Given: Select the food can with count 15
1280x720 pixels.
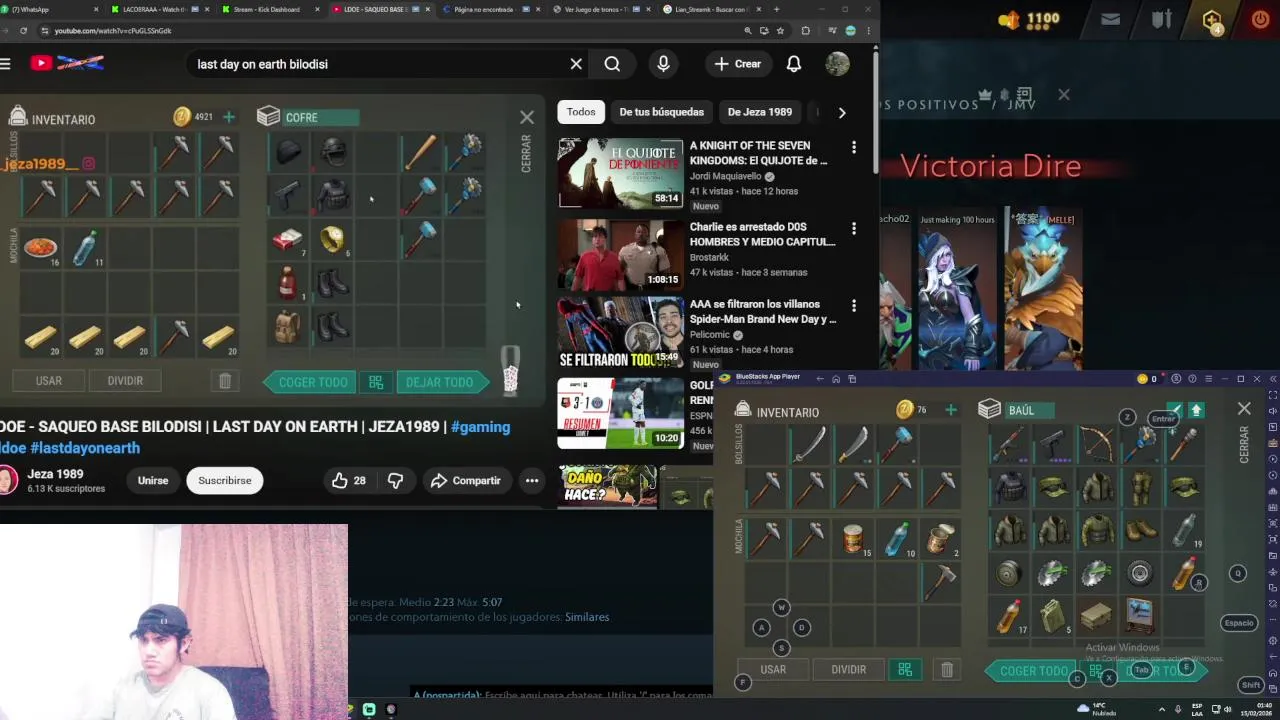Looking at the screenshot, I should point(853,538).
